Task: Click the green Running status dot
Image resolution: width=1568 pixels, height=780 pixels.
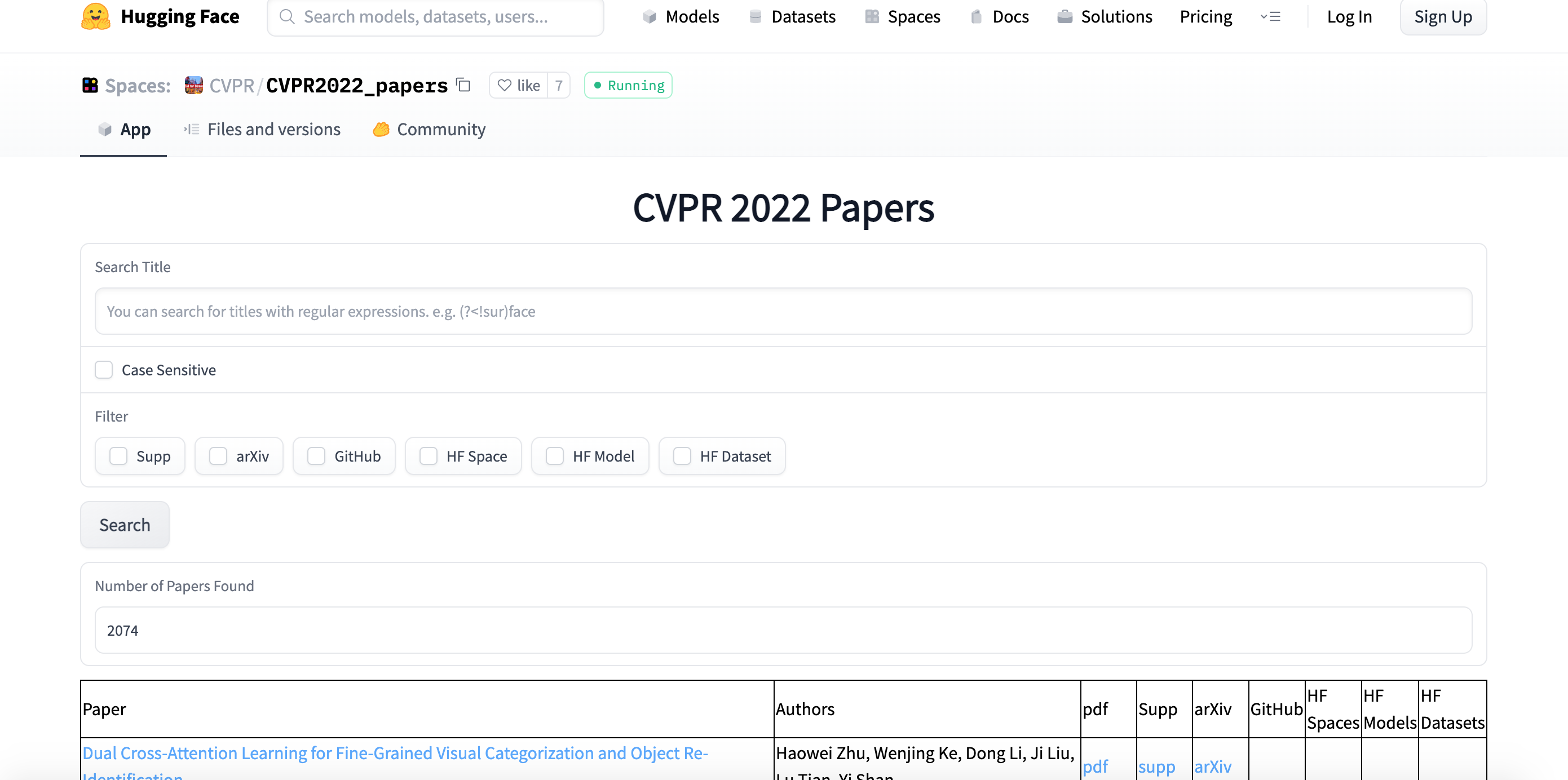Action: point(597,85)
